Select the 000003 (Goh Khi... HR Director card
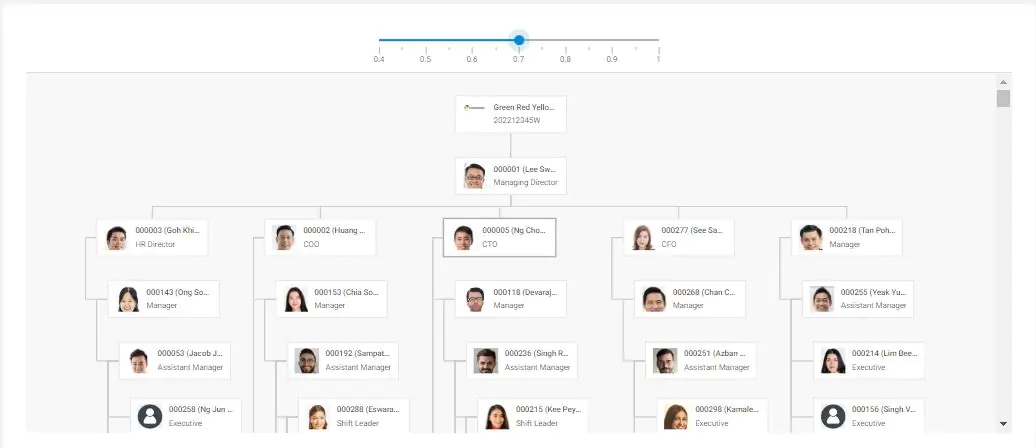The height and width of the screenshot is (448, 1036). point(153,237)
